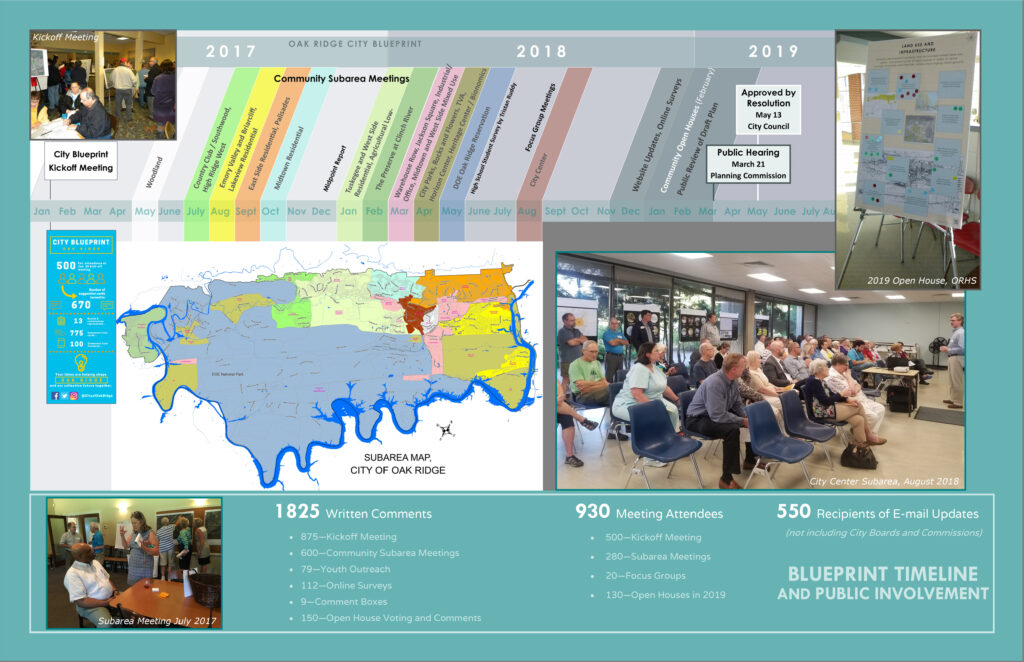1024x662 pixels.
Task: Click the Community Subarea Meetings heading
Action: coord(342,78)
